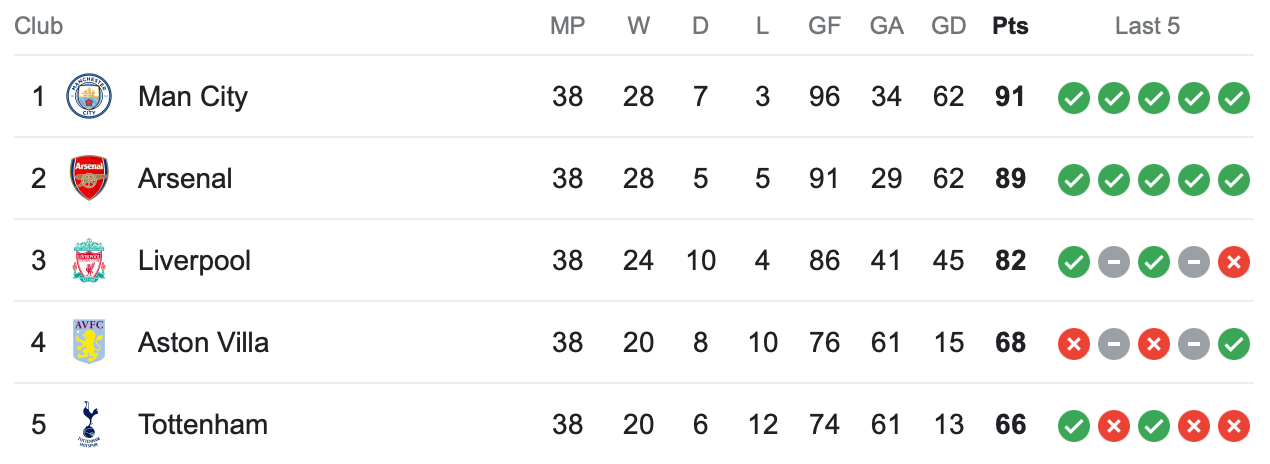This screenshot has height=464, width=1270.
Task: Click the Club column header
Action: (38, 26)
